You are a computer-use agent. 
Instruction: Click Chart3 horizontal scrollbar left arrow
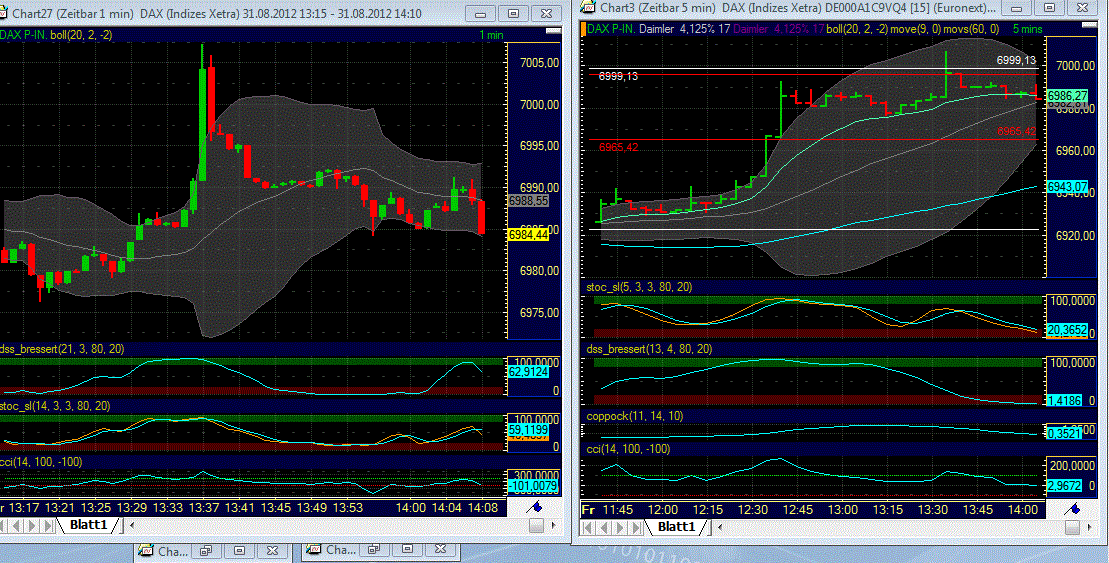coord(720,528)
